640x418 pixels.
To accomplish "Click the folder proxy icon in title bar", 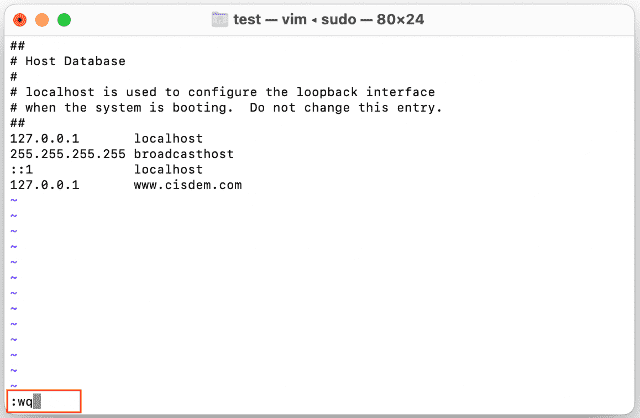I will [x=221, y=18].
